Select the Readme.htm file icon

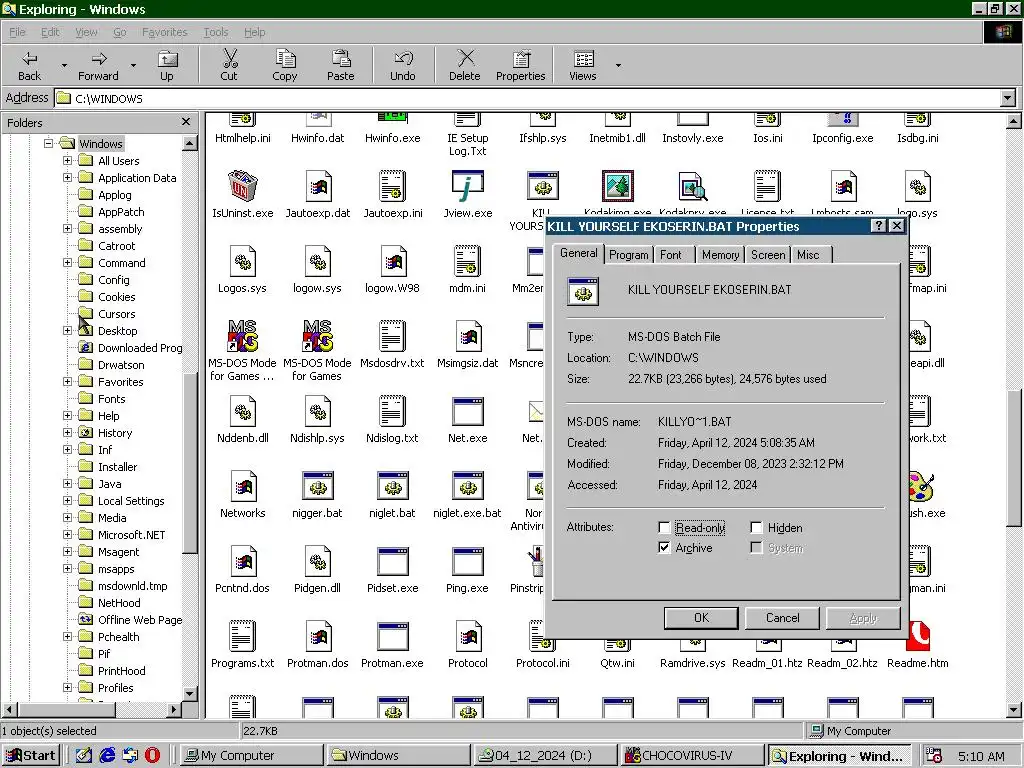click(x=918, y=636)
